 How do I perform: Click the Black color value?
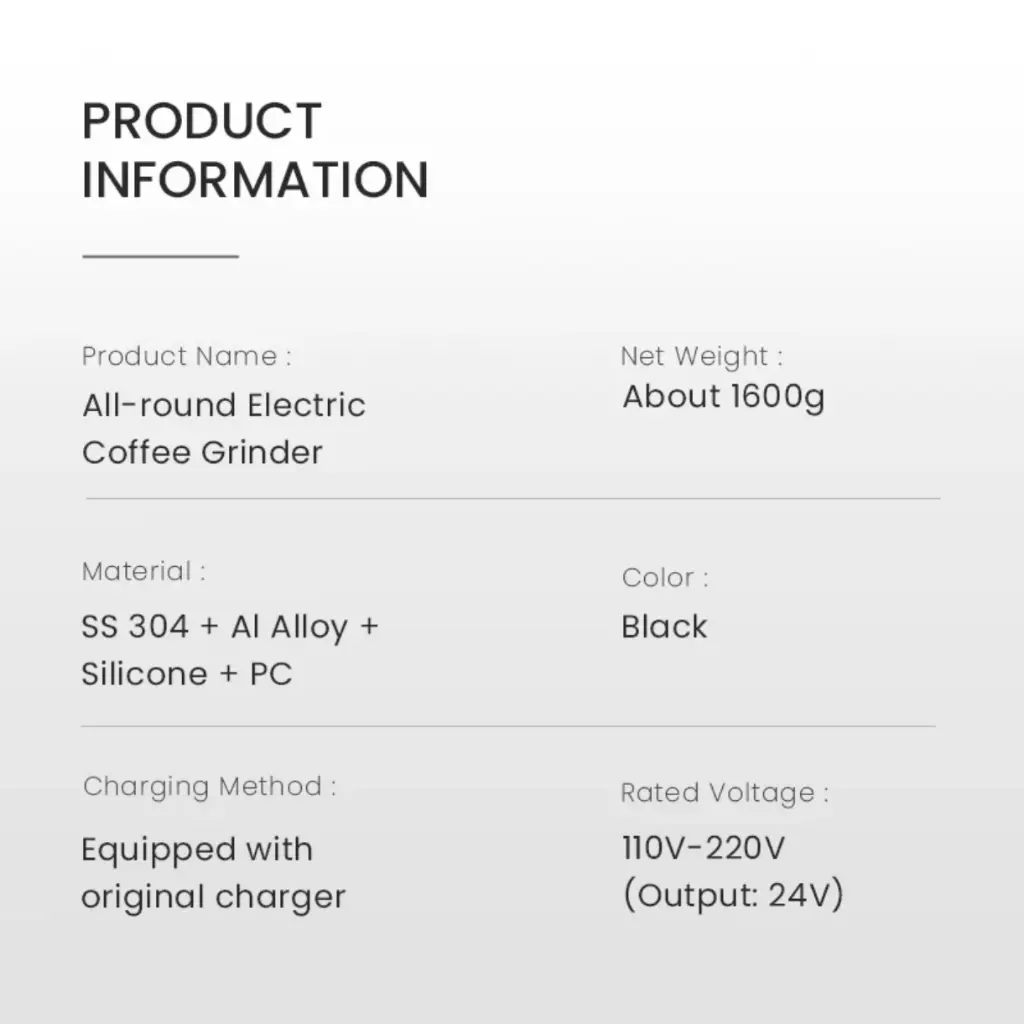[x=664, y=627]
